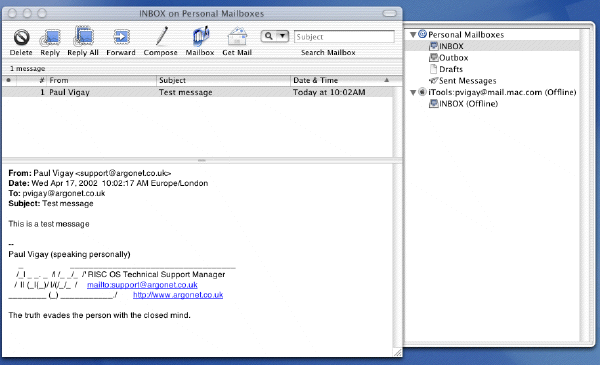Click the mailto:support@argonet.co.uk link
The width and height of the screenshot is (600, 365).
(x=142, y=285)
